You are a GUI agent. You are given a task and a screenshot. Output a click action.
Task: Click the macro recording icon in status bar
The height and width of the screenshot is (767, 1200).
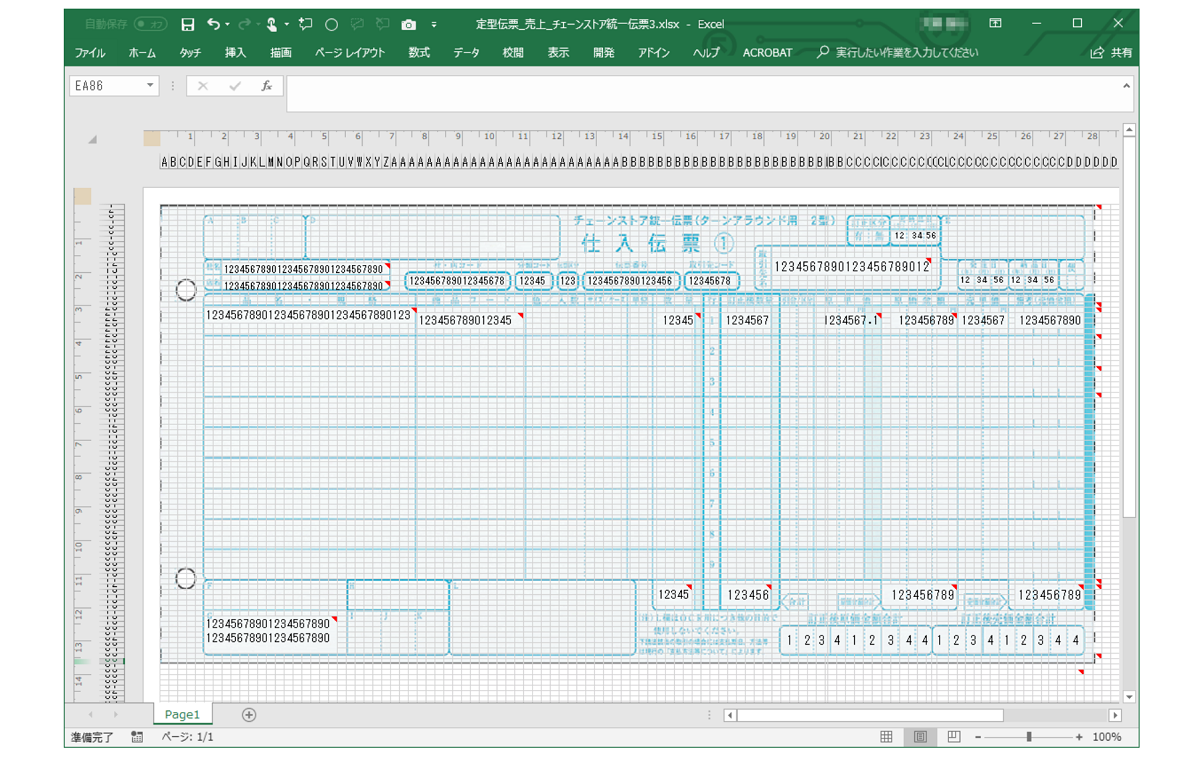click(137, 737)
